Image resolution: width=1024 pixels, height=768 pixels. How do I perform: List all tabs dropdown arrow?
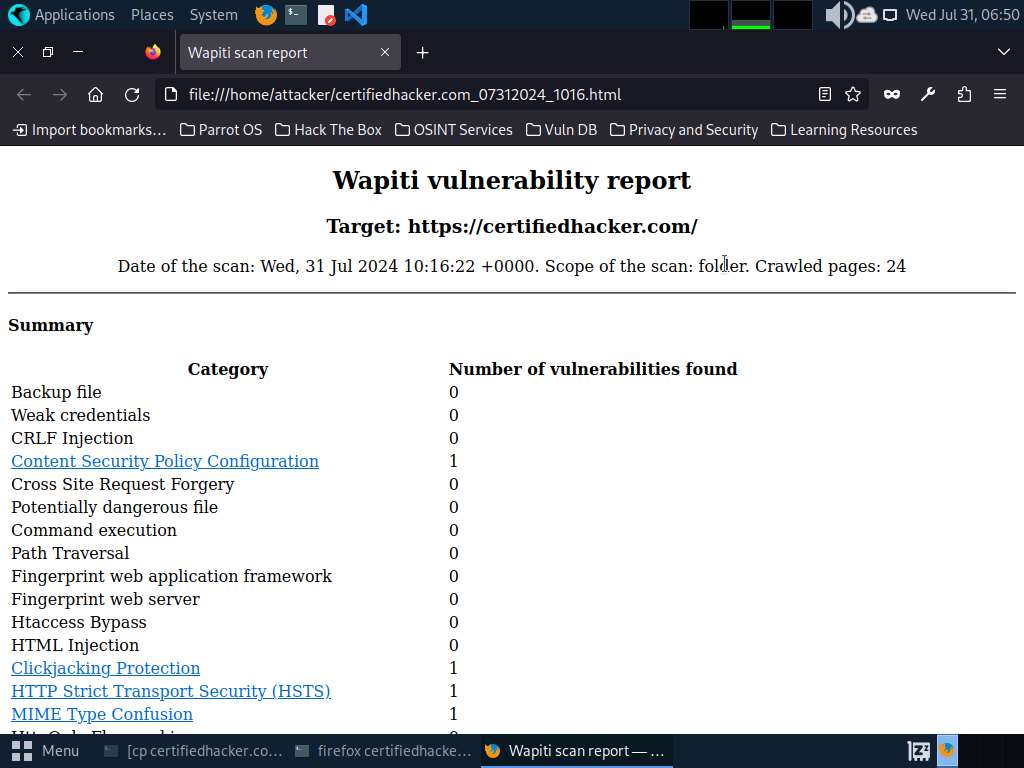click(1004, 52)
